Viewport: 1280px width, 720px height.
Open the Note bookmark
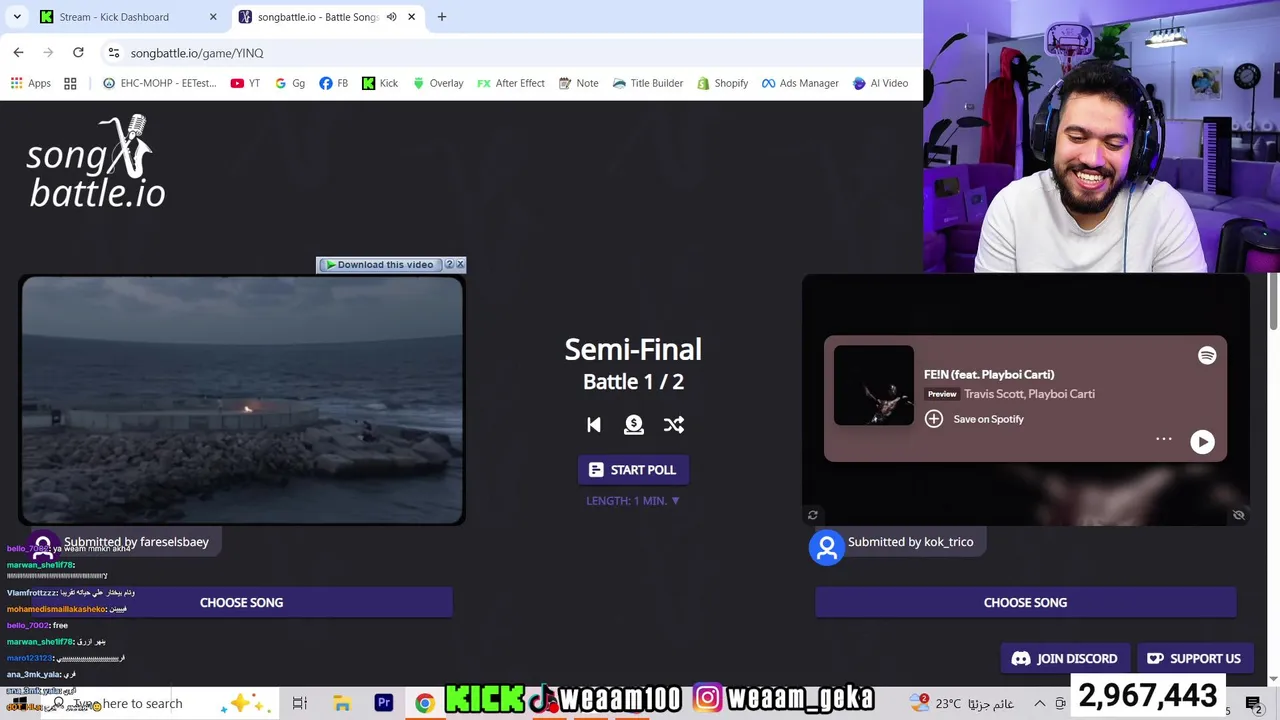[579, 83]
